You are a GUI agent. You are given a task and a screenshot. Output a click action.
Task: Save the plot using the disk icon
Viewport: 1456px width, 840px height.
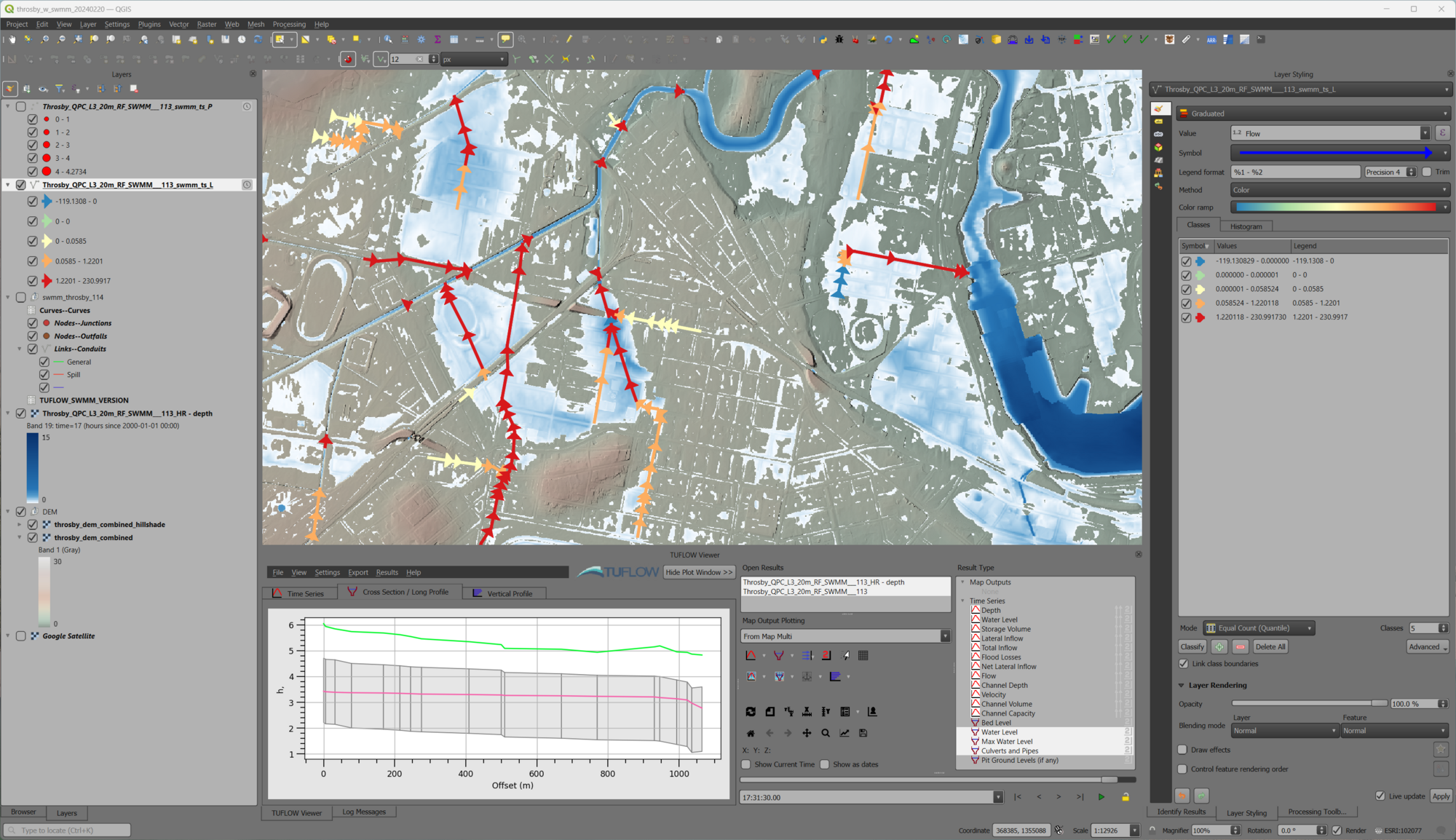pos(863,733)
